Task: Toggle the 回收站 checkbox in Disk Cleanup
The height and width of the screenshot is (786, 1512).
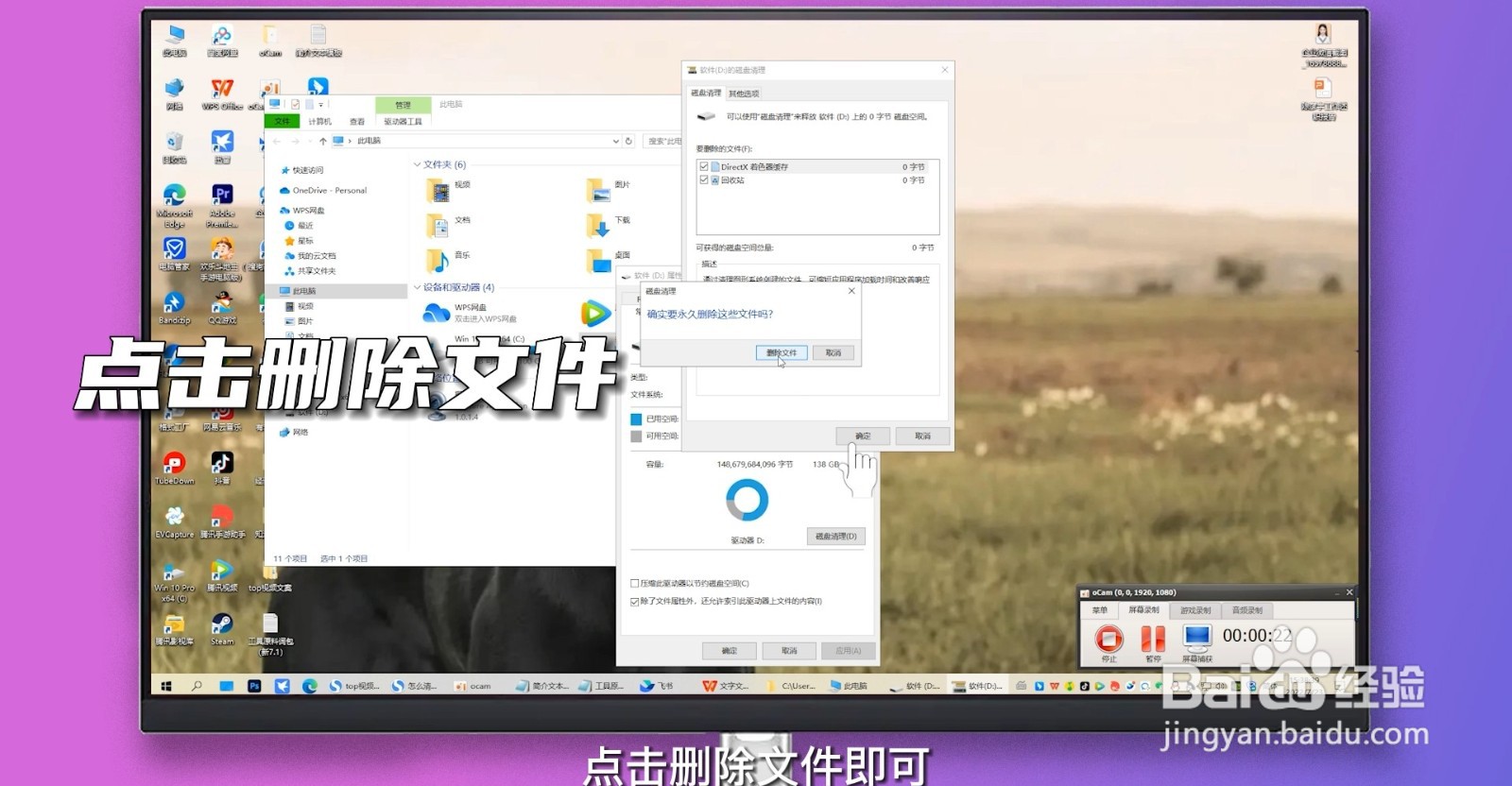Action: [x=704, y=179]
